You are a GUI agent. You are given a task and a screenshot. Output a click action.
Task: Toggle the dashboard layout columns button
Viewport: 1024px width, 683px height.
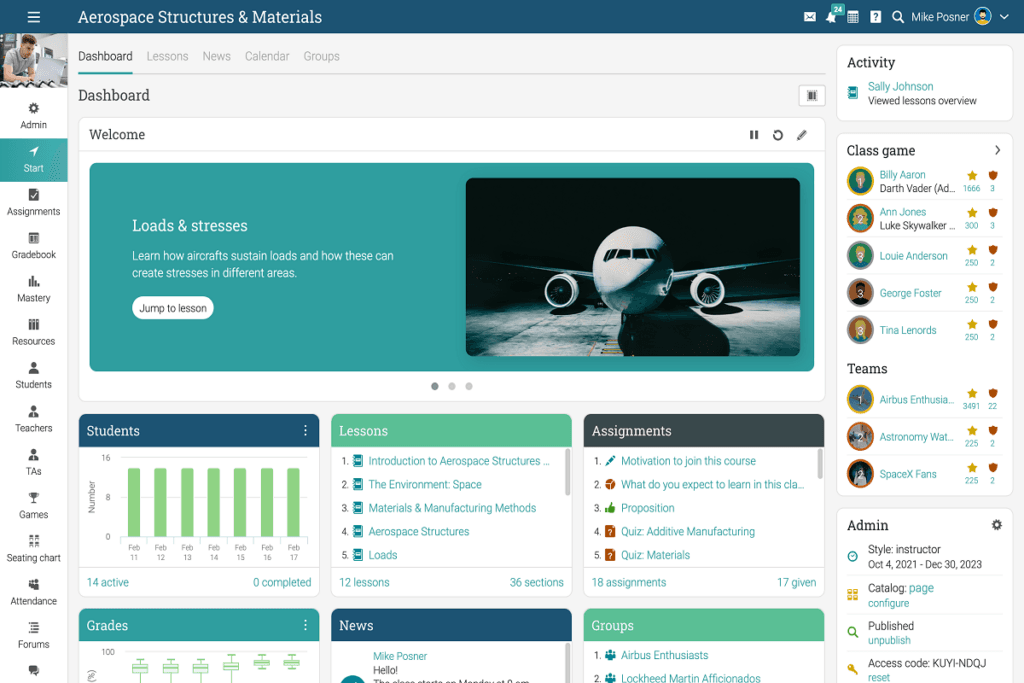pos(811,96)
